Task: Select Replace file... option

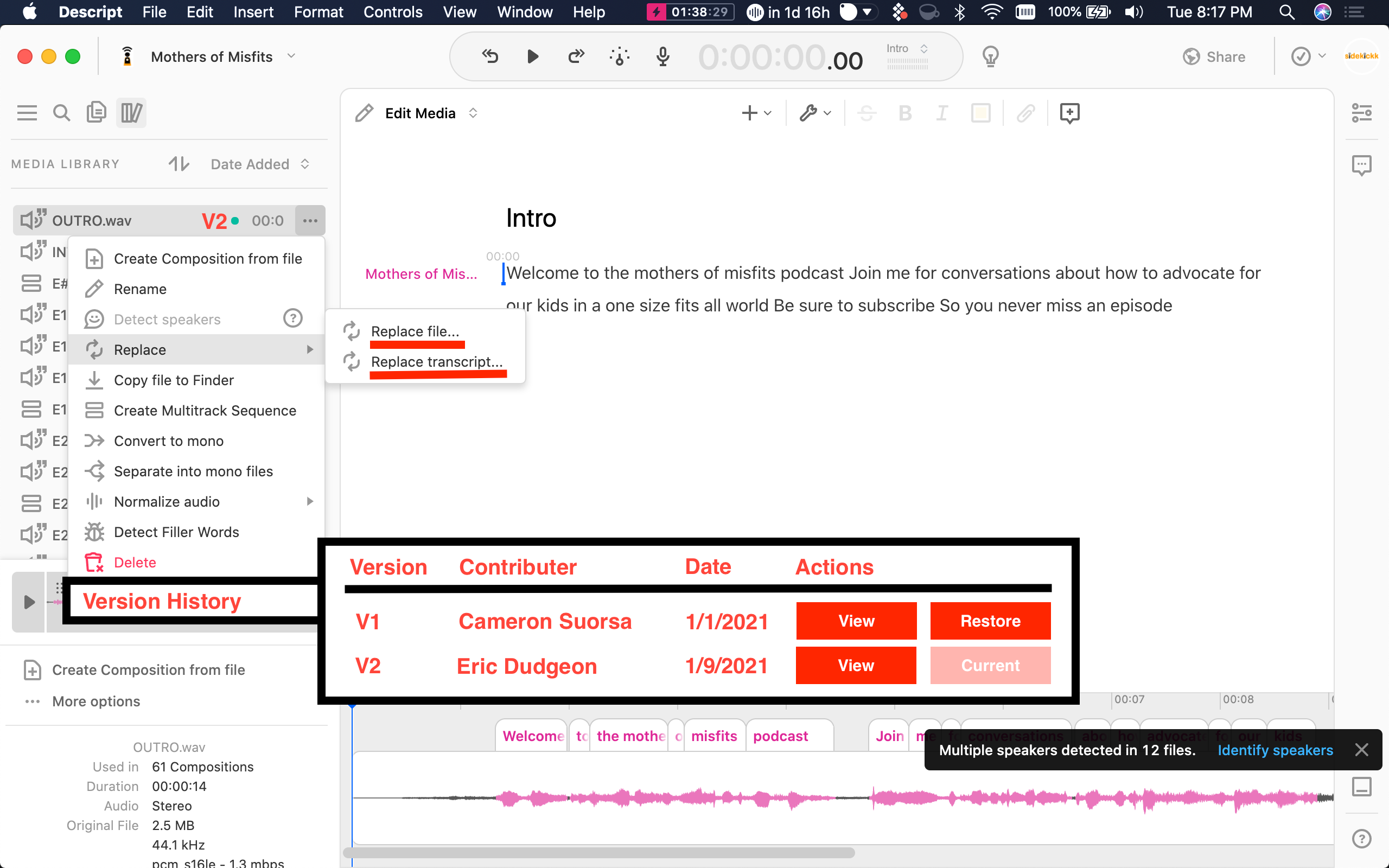Action: [x=425, y=331]
